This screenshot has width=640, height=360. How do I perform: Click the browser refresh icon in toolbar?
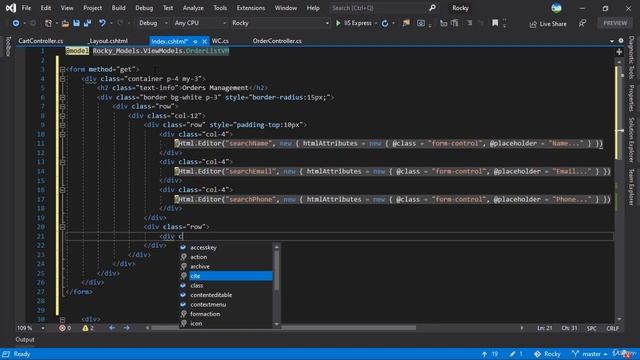click(384, 23)
